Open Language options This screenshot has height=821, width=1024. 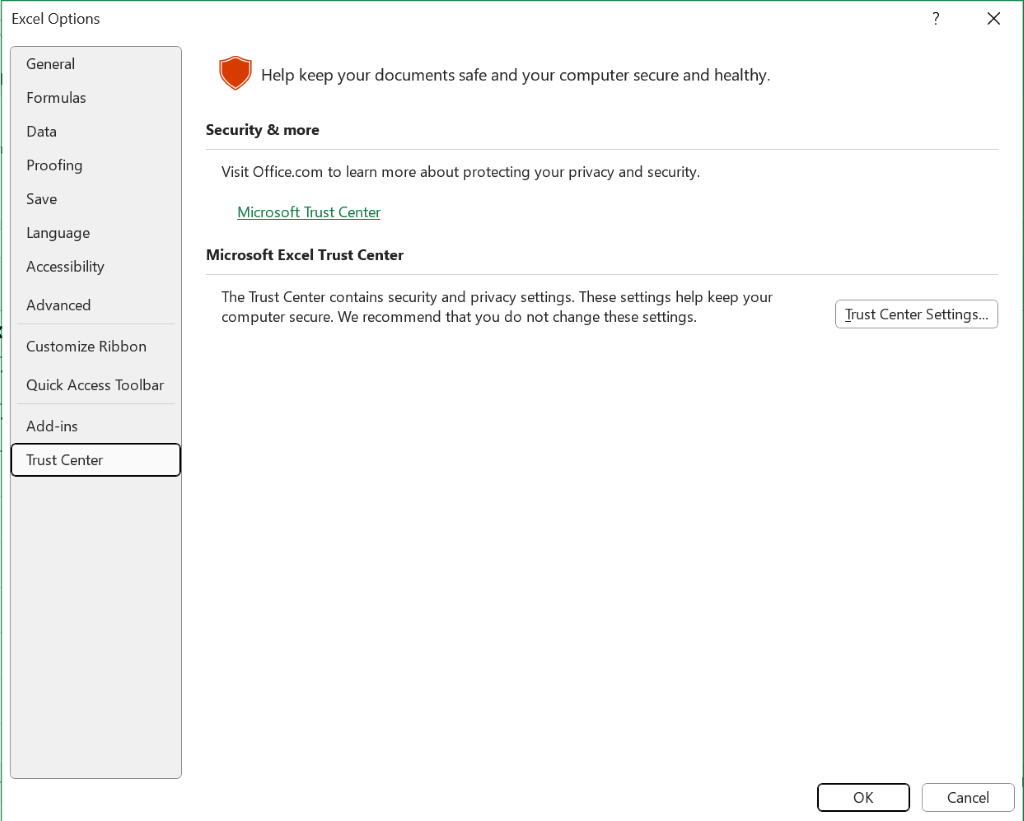click(95, 233)
